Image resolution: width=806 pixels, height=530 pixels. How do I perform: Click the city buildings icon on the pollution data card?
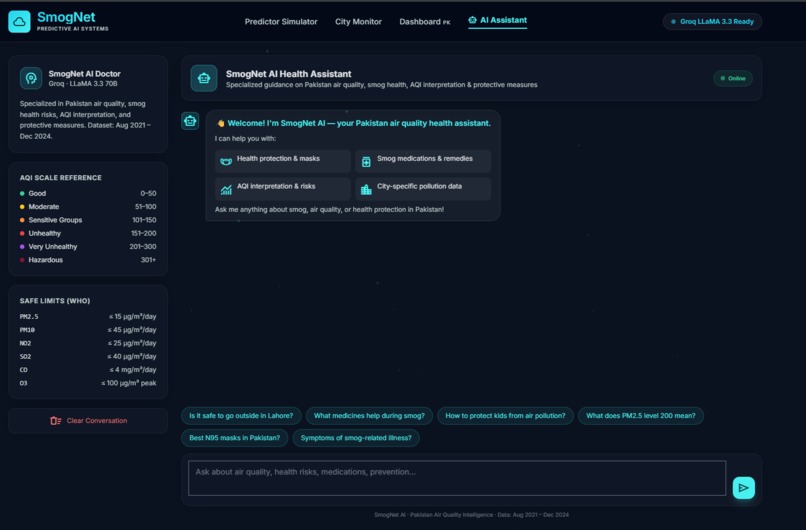point(366,189)
